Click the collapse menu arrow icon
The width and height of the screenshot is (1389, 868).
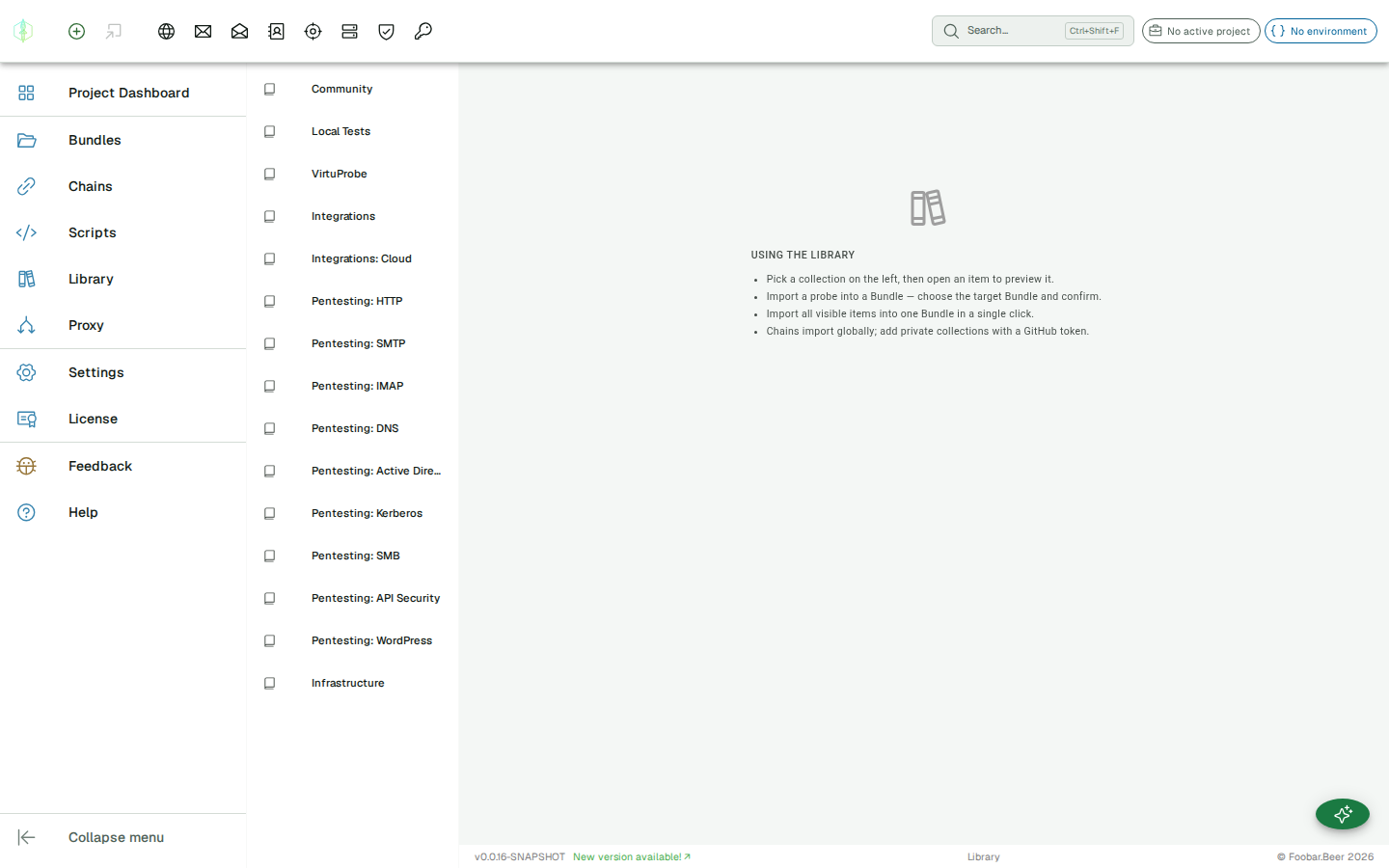26,837
